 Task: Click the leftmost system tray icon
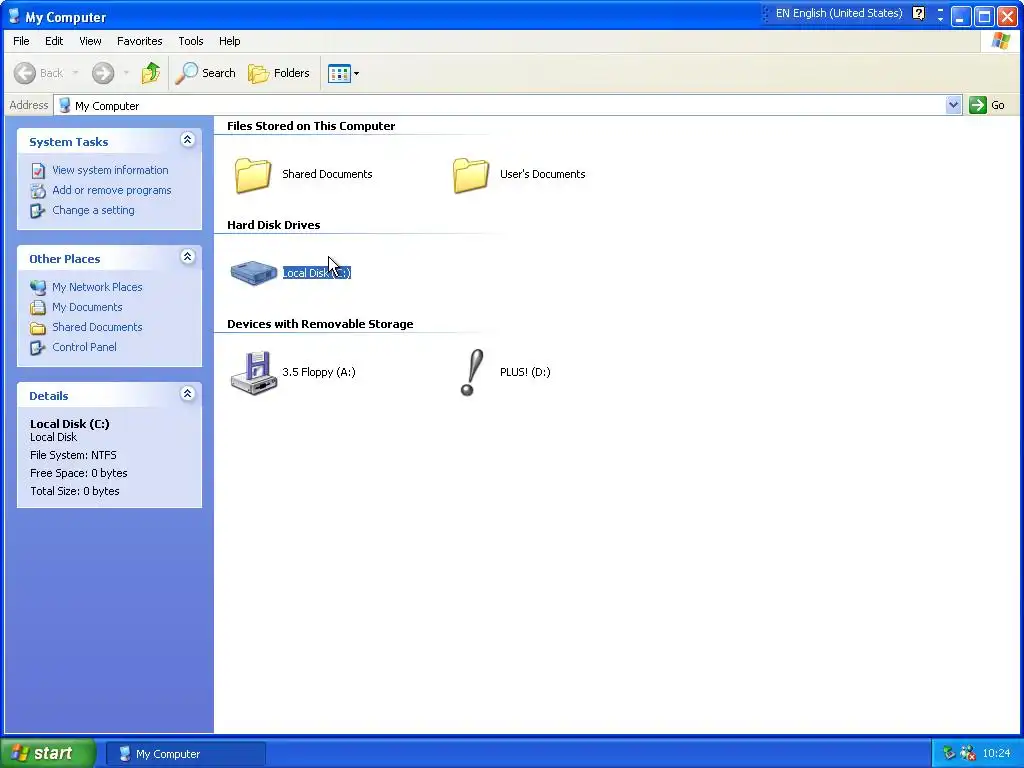[949, 754]
